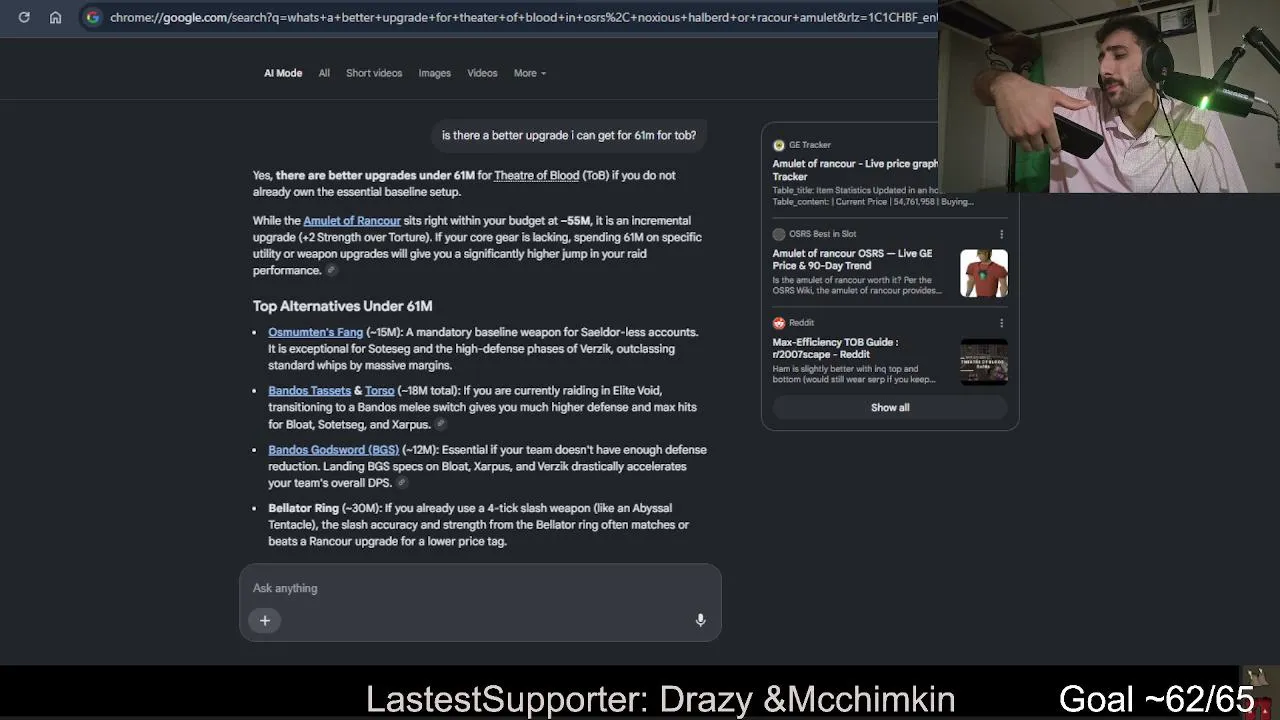The image size is (1280, 720).
Task: Click 'Yes, there are better upgrades under 61M' text
Action: point(364,176)
